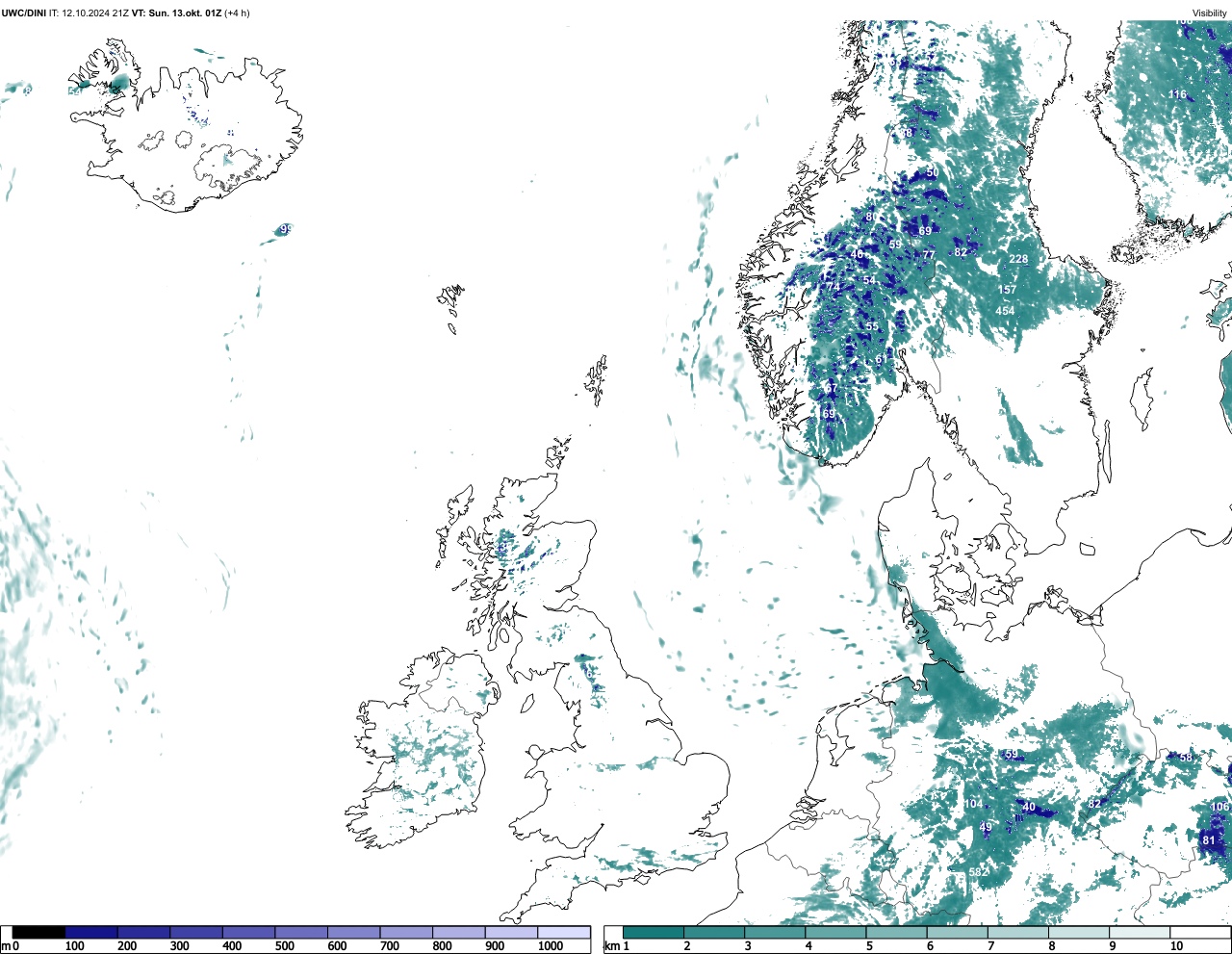Click the 'IT: 12.10.2024 21Z' init time
Screen dimensions: 1232x954
pos(90,13)
